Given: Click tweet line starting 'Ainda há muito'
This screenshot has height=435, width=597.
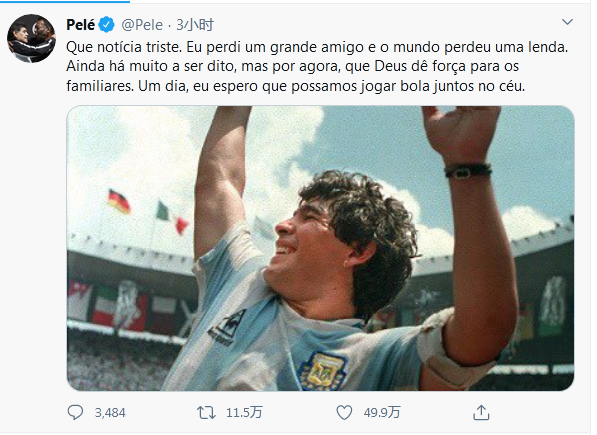Looking at the screenshot, I should coord(292,67).
